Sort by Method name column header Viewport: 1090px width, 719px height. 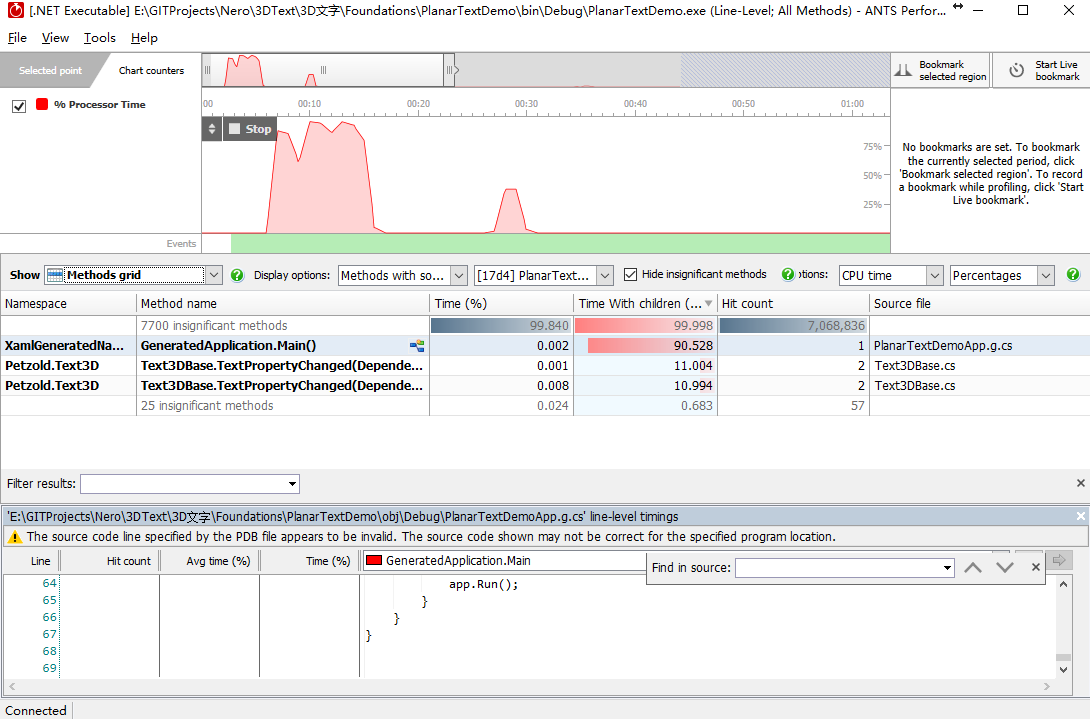coord(283,304)
